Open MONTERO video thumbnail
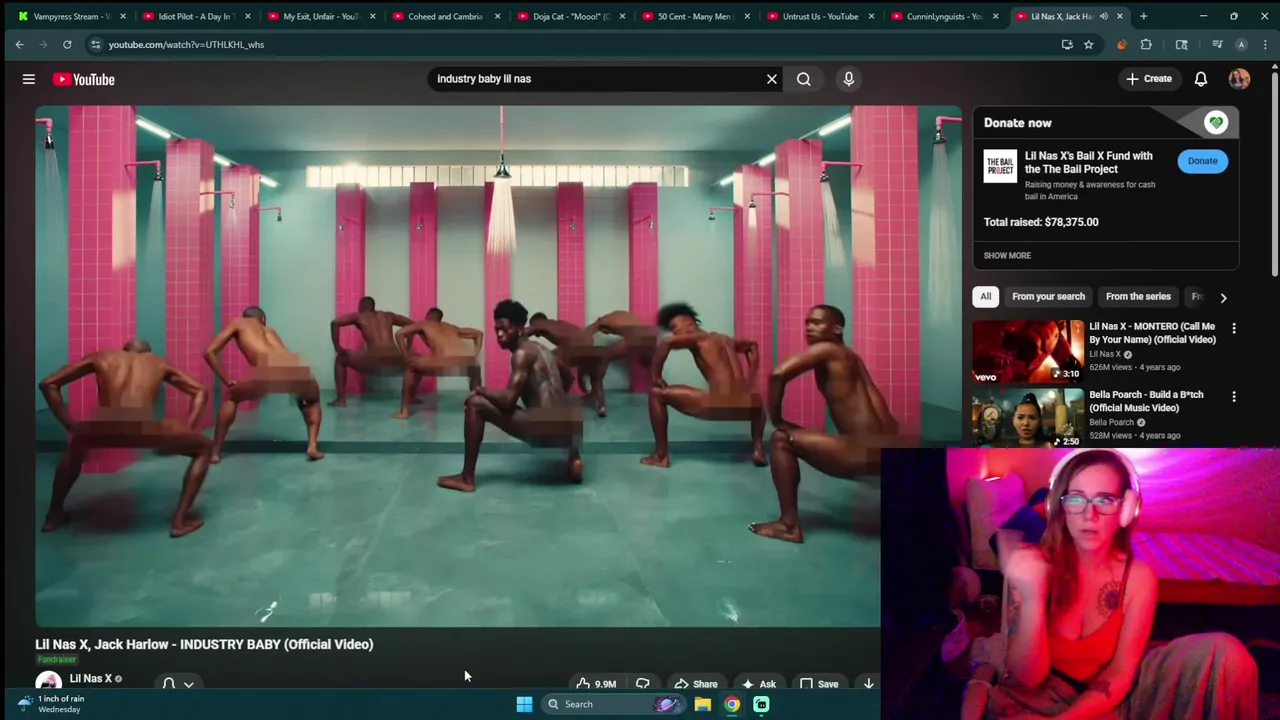1280x720 pixels. coord(1028,351)
